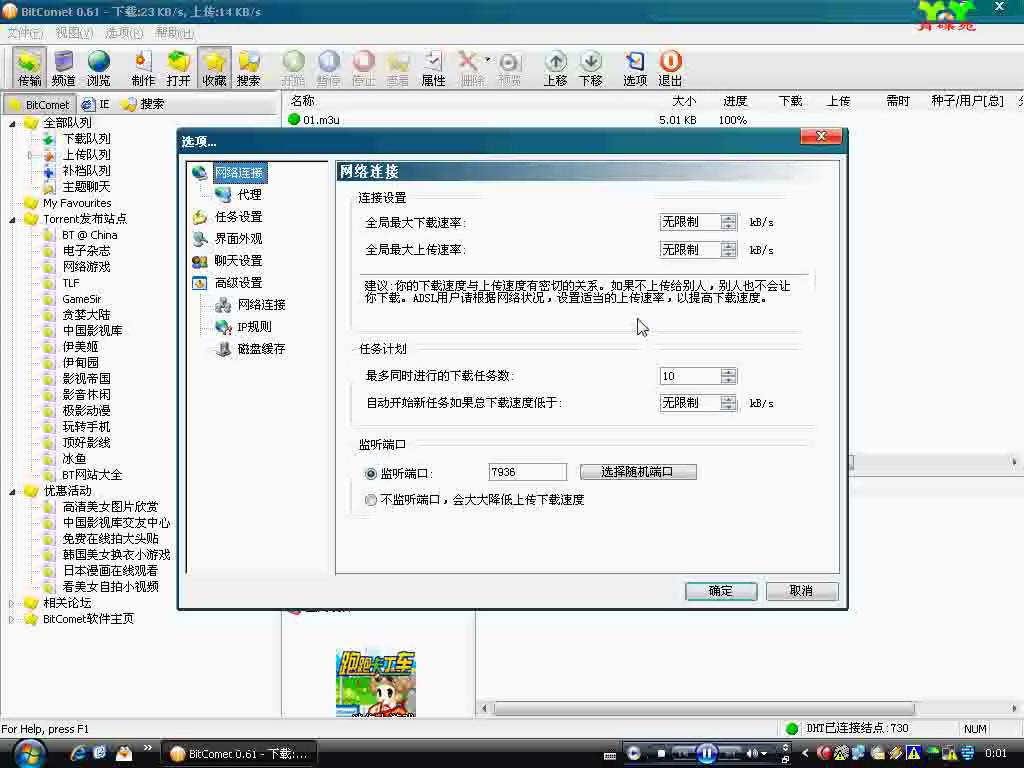Click the 全局最大下载速率 spinner arrows

click(728, 223)
